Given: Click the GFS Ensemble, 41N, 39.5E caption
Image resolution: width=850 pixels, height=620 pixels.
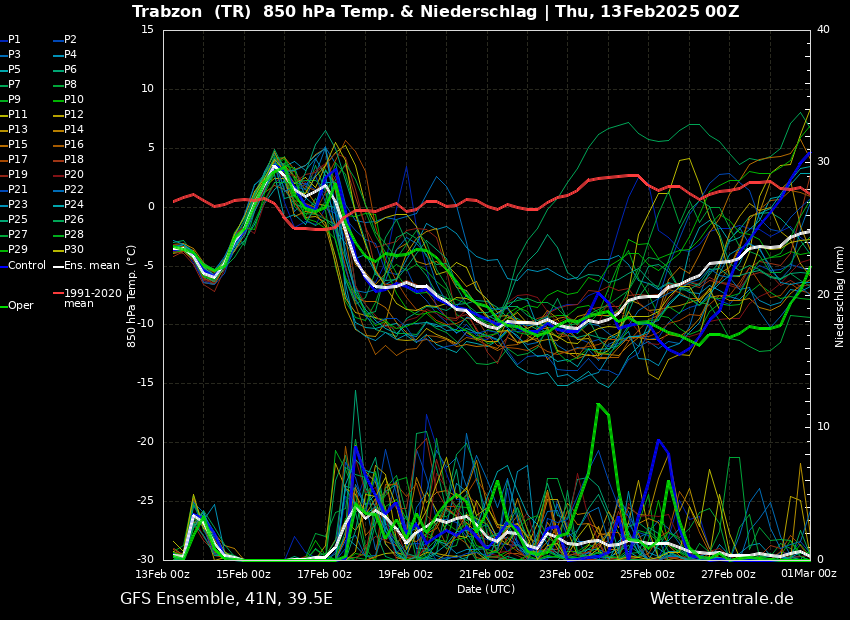Looking at the screenshot, I should coord(227,599).
